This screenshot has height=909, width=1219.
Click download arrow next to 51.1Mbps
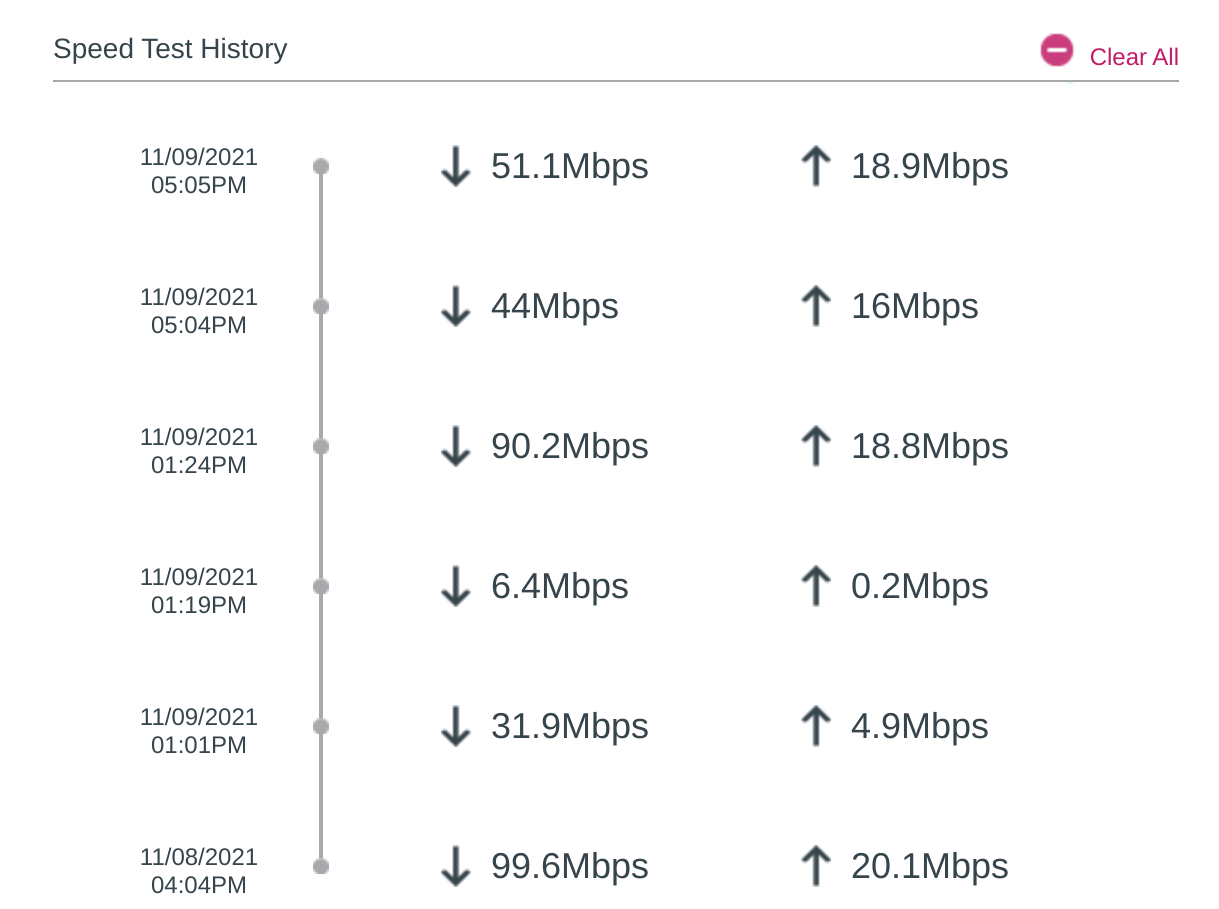pos(455,166)
